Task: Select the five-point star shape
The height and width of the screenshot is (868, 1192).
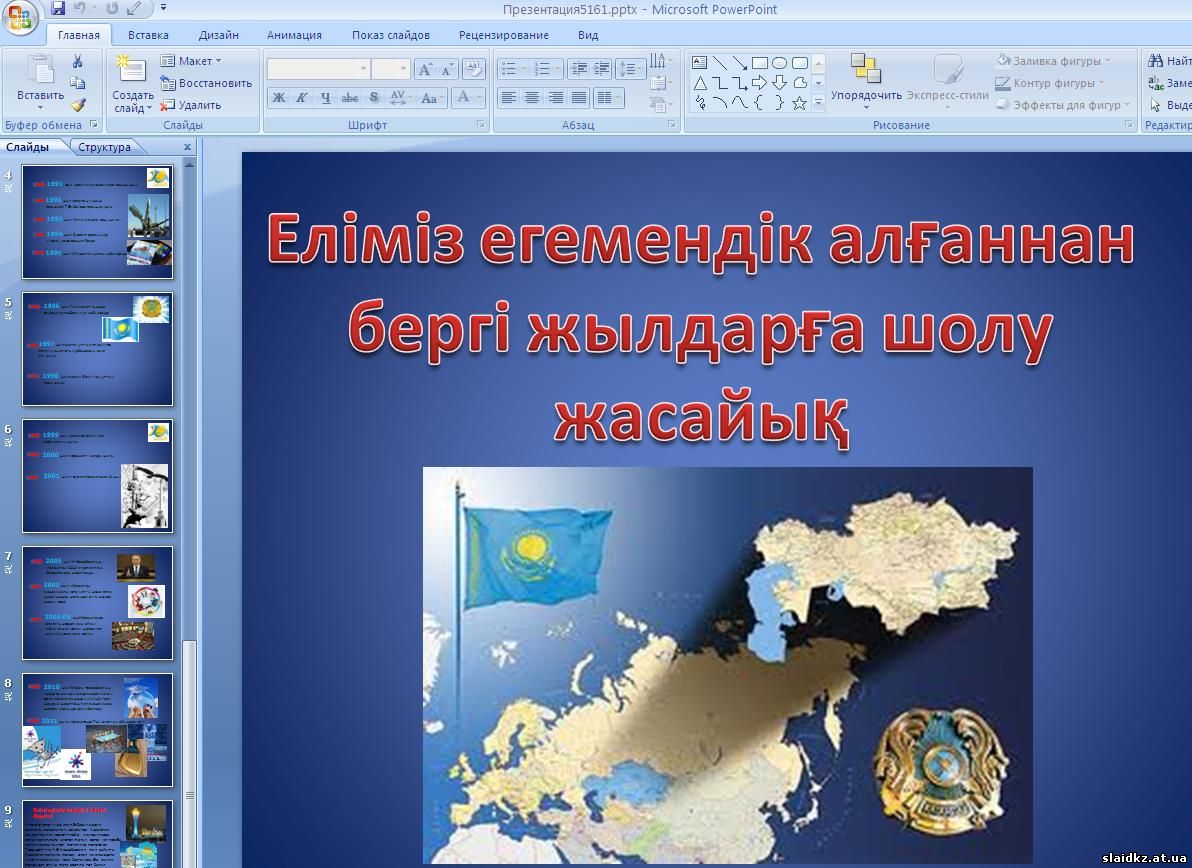Action: [x=798, y=103]
